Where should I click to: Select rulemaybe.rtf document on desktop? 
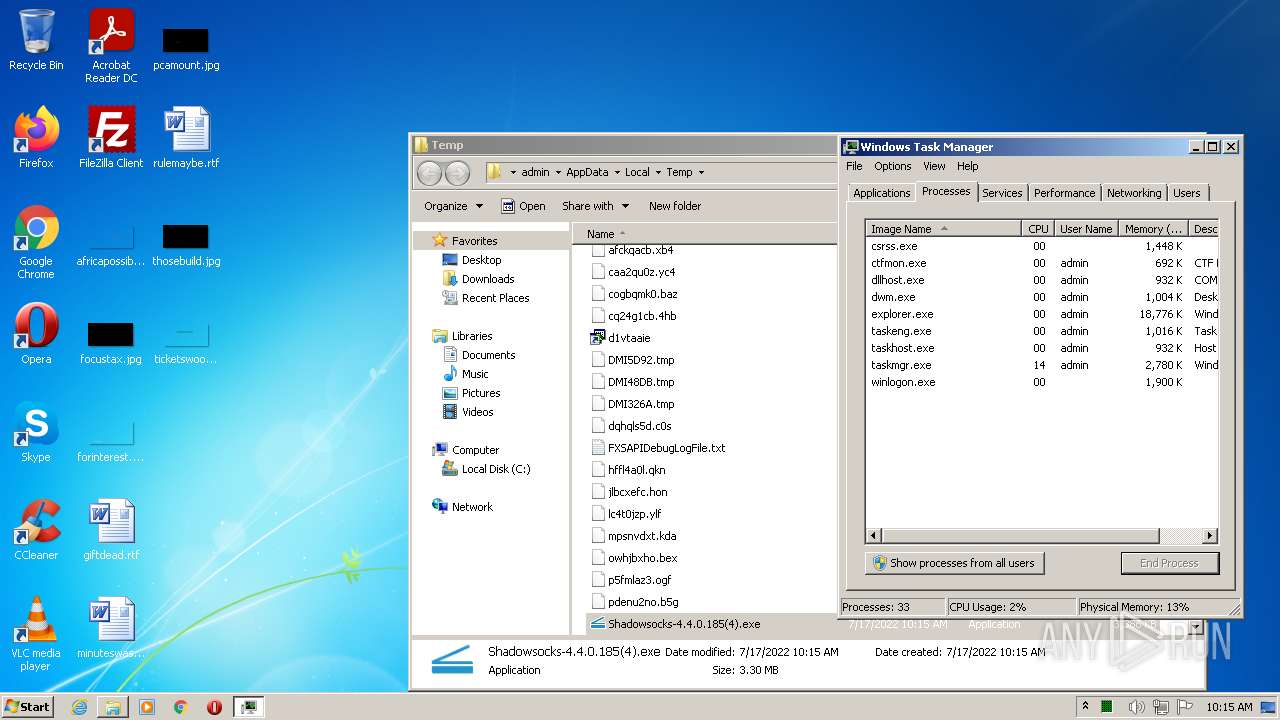coord(186,138)
